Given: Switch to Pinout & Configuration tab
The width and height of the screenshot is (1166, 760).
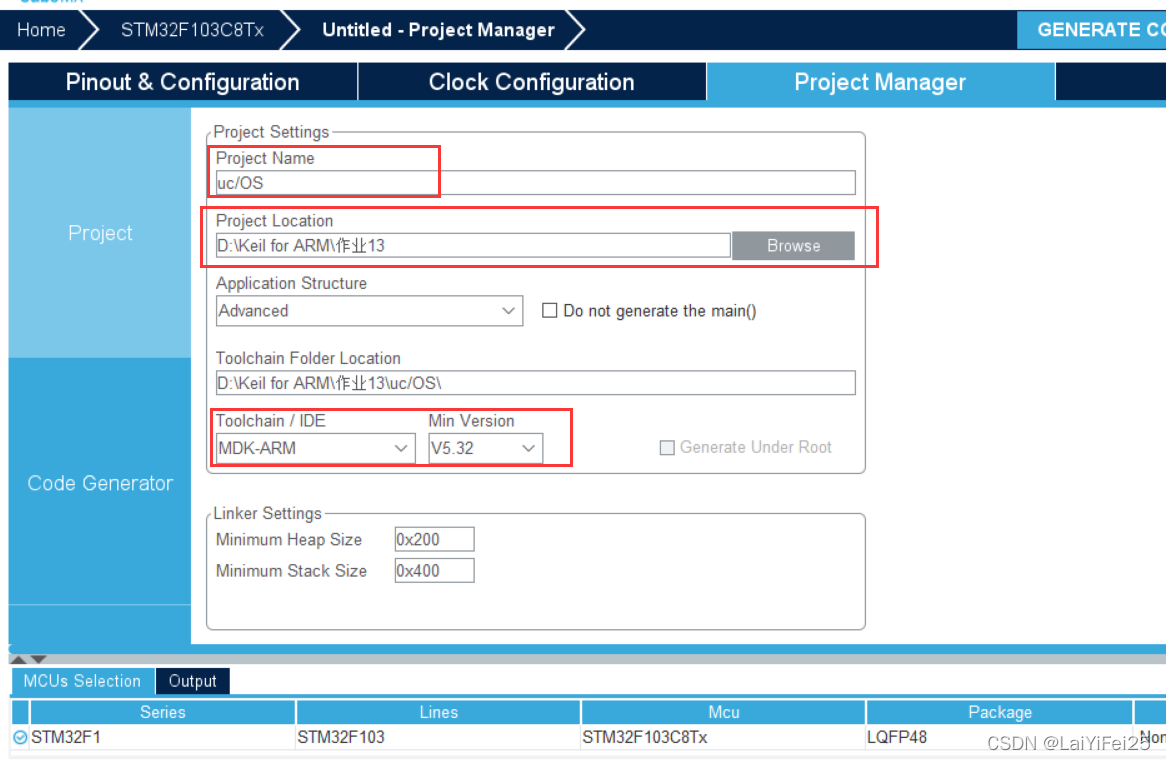Looking at the screenshot, I should [182, 82].
